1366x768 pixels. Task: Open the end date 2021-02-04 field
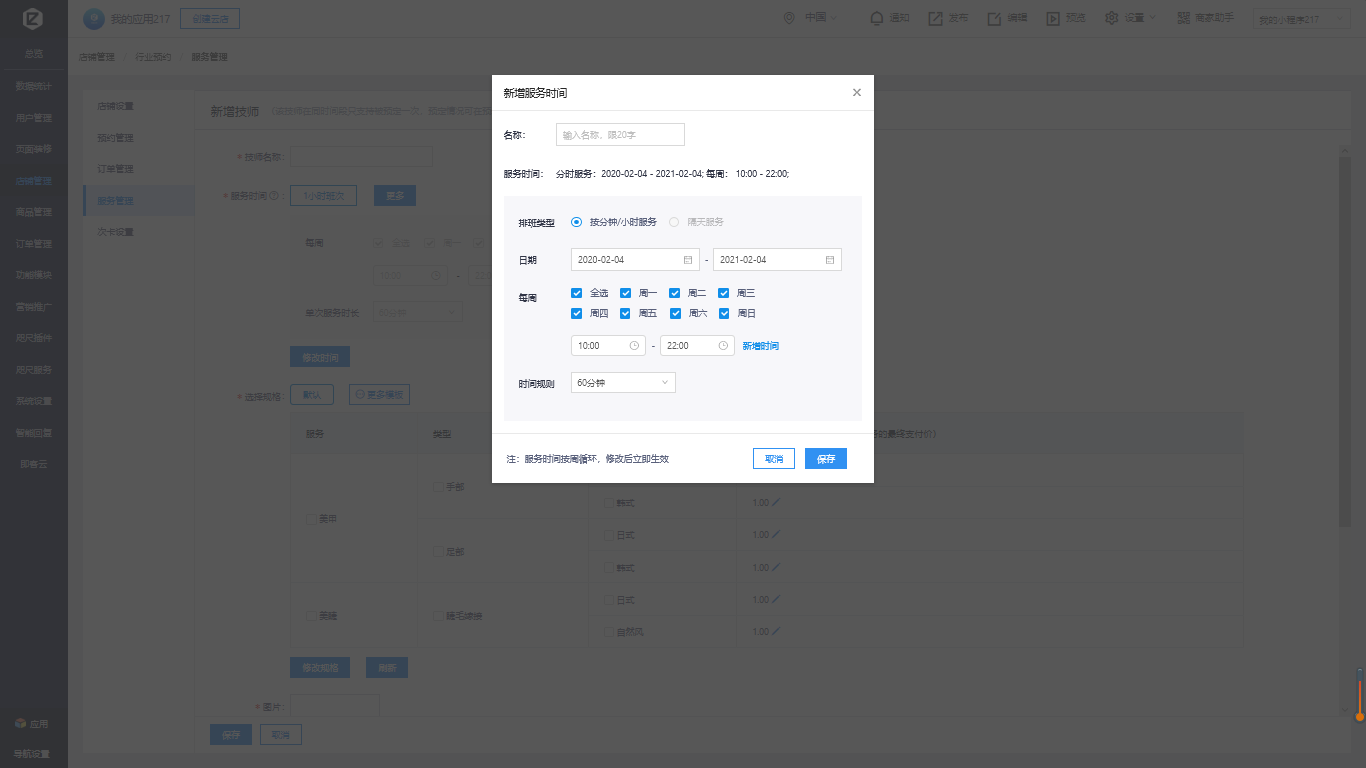coord(777,259)
